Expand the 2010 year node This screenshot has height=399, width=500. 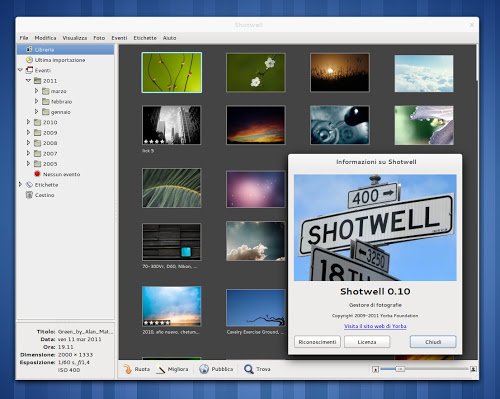tap(28, 122)
